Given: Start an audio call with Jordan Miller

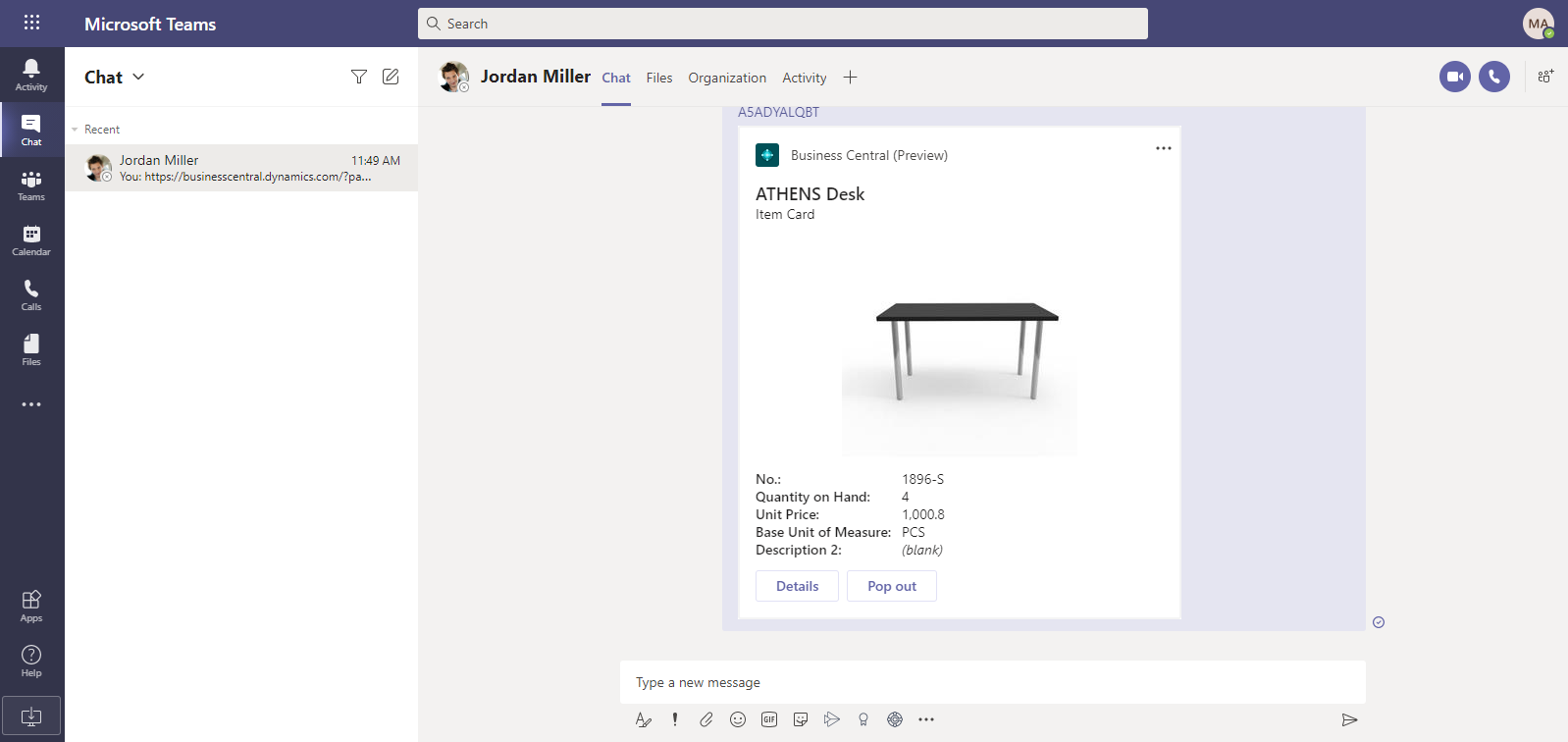Looking at the screenshot, I should coord(1494,77).
